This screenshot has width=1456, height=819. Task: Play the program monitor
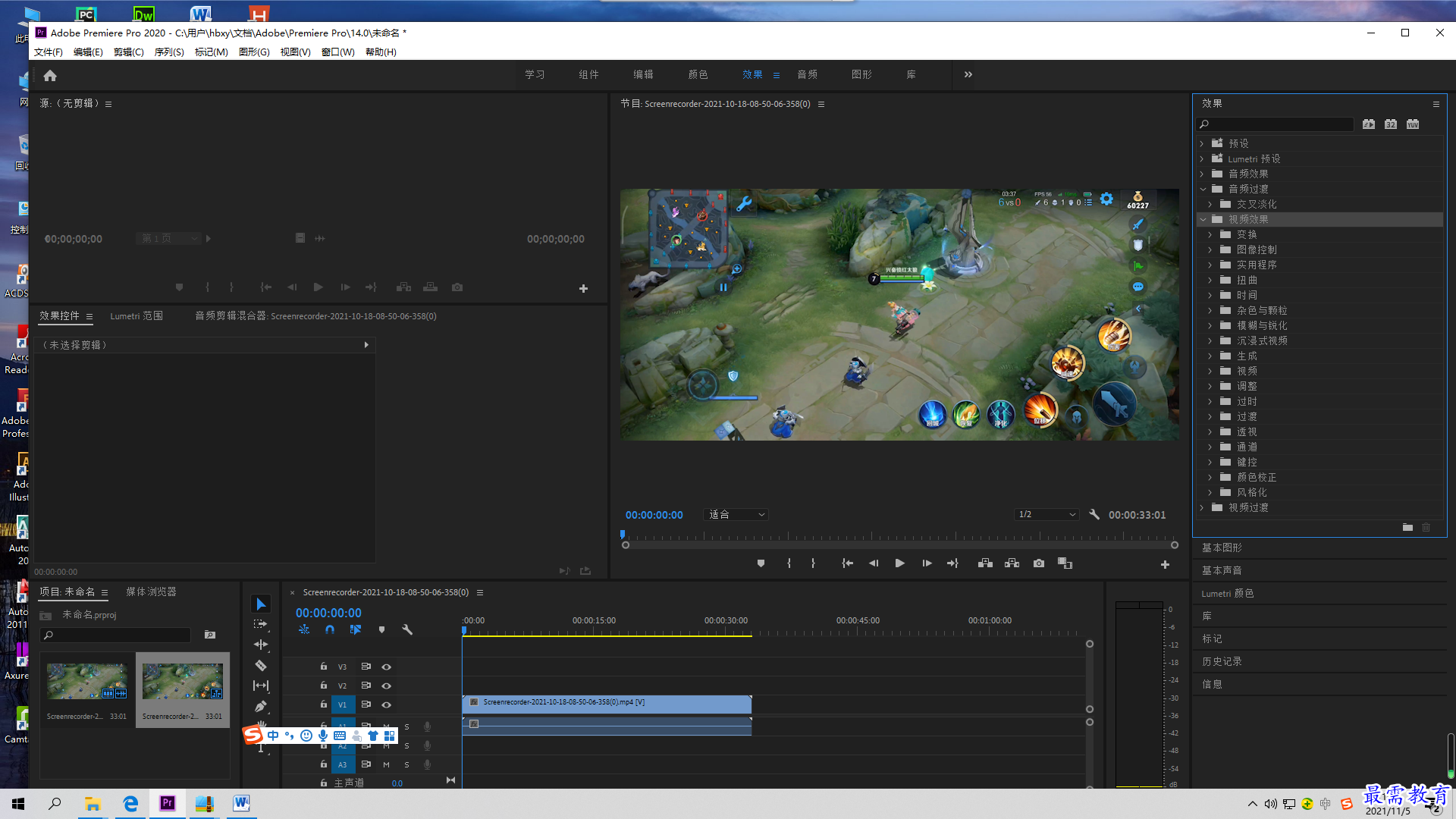tap(899, 563)
